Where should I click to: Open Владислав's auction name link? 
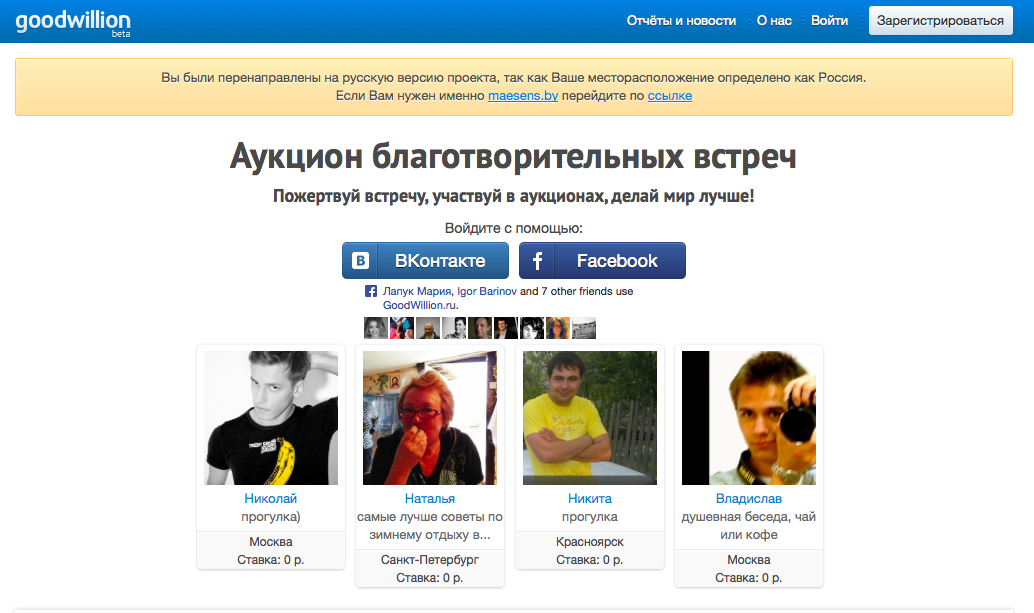[x=748, y=499]
